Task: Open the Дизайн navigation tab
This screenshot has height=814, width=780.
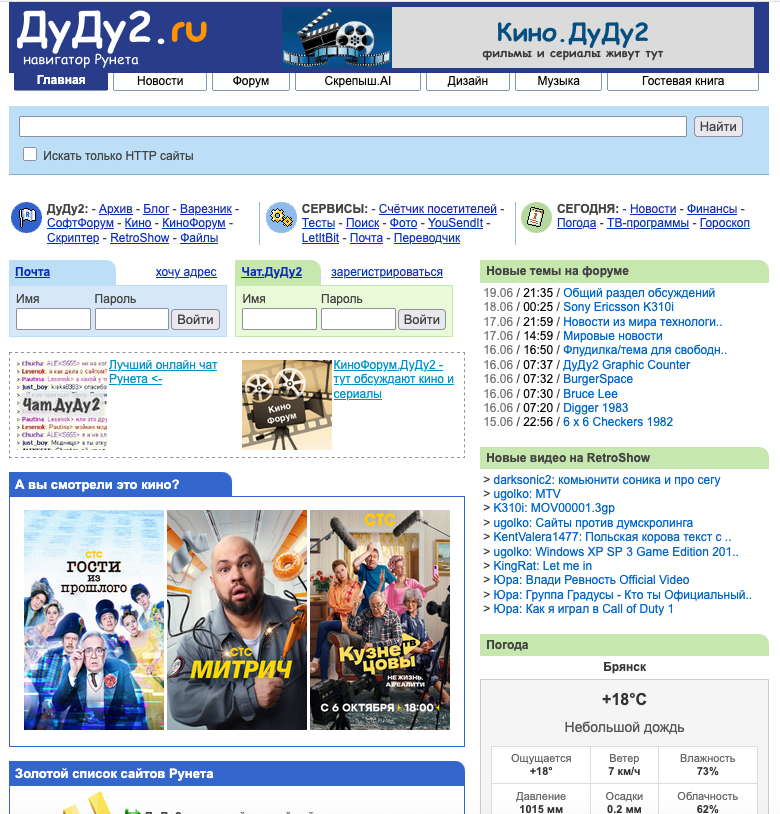Action: point(468,81)
